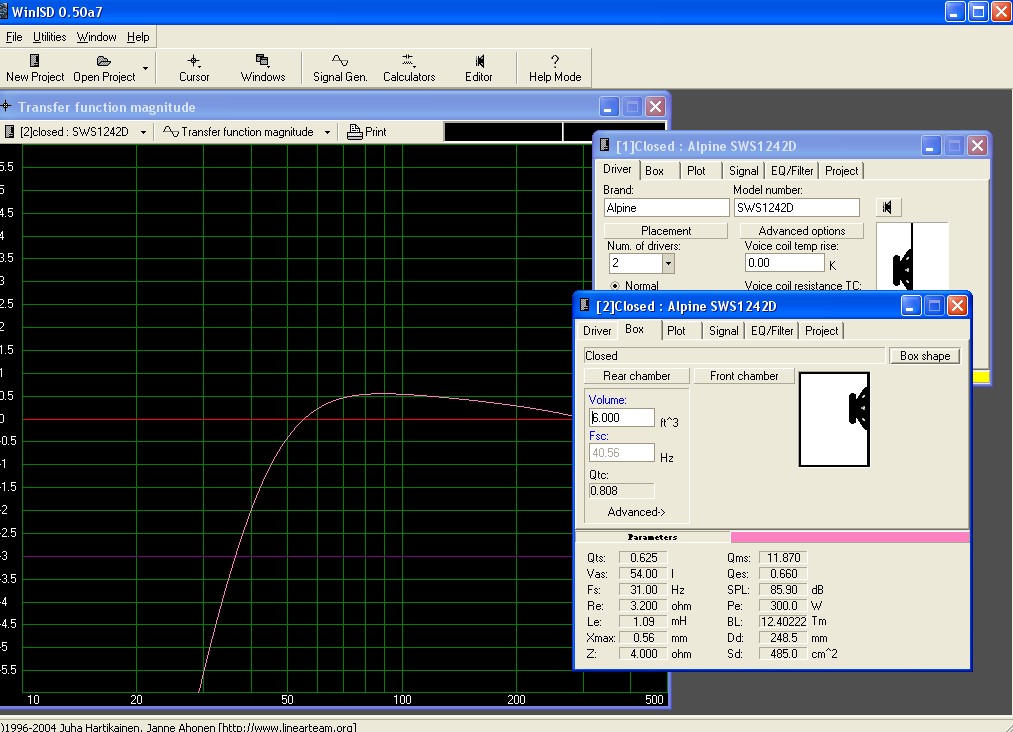Open the File menu

[14, 37]
